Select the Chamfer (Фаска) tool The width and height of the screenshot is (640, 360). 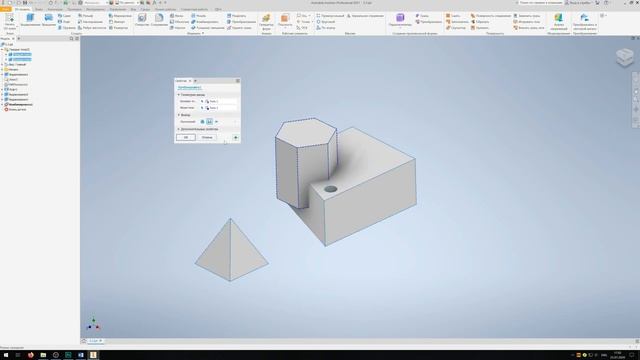point(177,16)
